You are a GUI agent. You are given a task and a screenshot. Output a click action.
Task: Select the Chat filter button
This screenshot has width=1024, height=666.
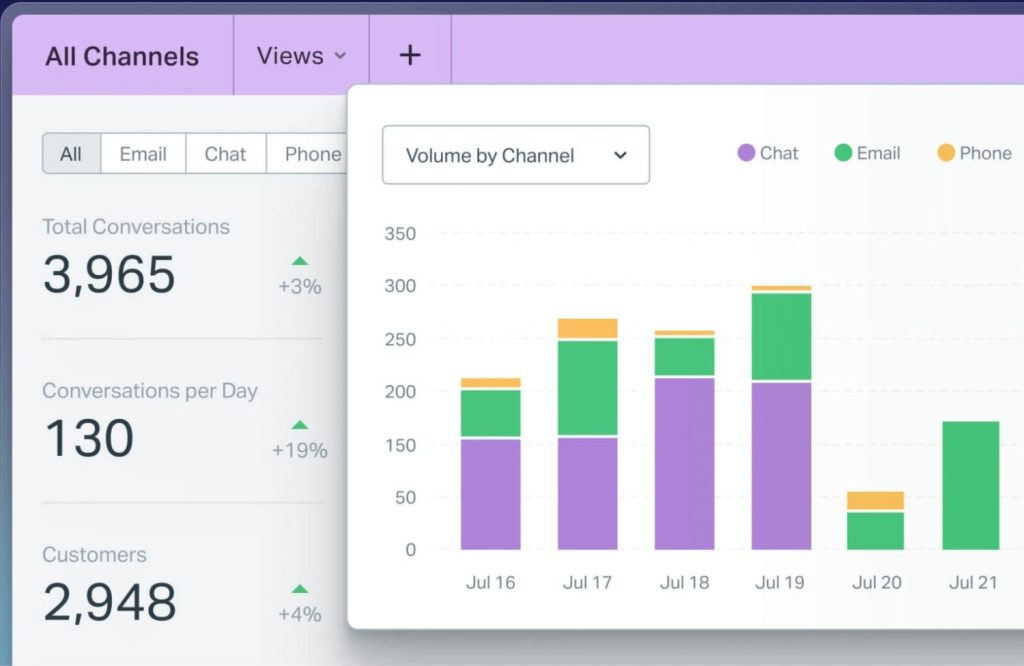coord(225,154)
